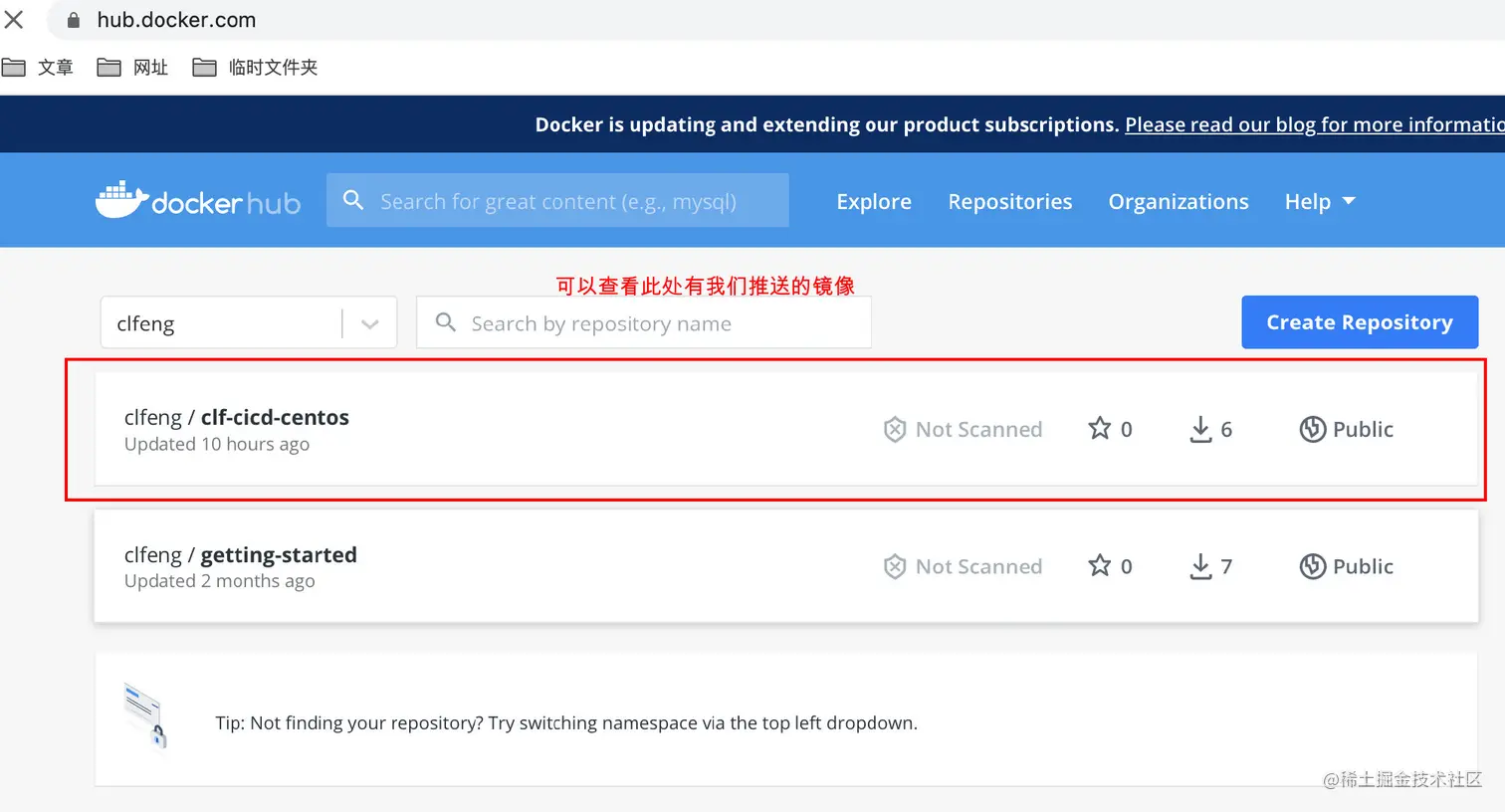This screenshot has width=1505, height=812.
Task: Click 'Not Scanned' label for clf-cicd-centos
Action: tap(978, 429)
